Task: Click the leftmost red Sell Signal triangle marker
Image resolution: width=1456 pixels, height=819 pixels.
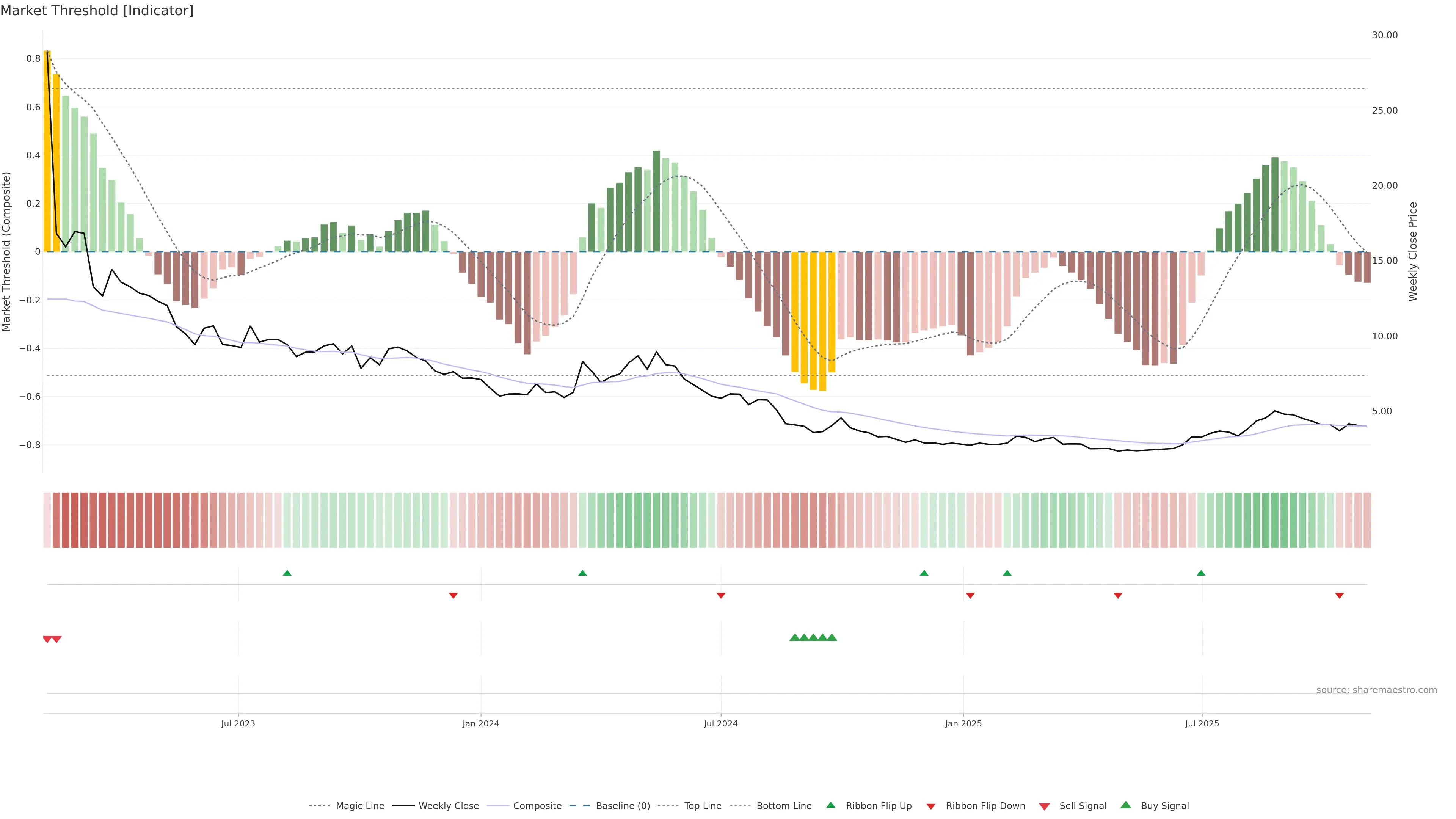Action: (x=47, y=639)
